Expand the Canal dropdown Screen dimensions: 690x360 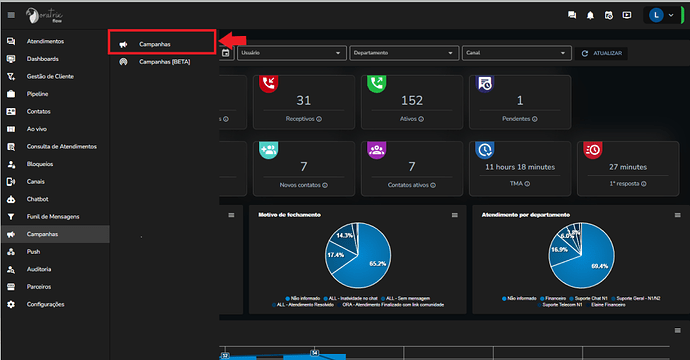[x=516, y=53]
